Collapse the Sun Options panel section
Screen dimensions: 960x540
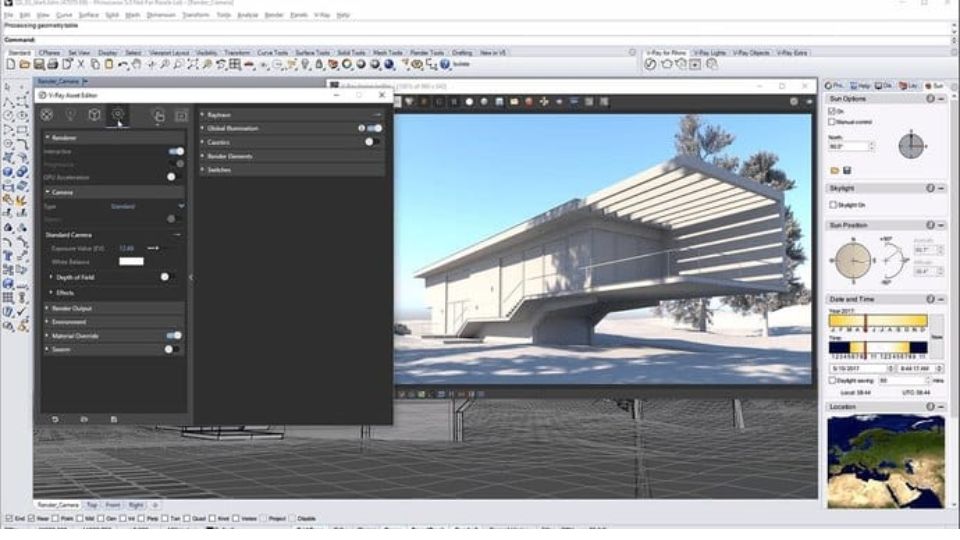click(942, 99)
